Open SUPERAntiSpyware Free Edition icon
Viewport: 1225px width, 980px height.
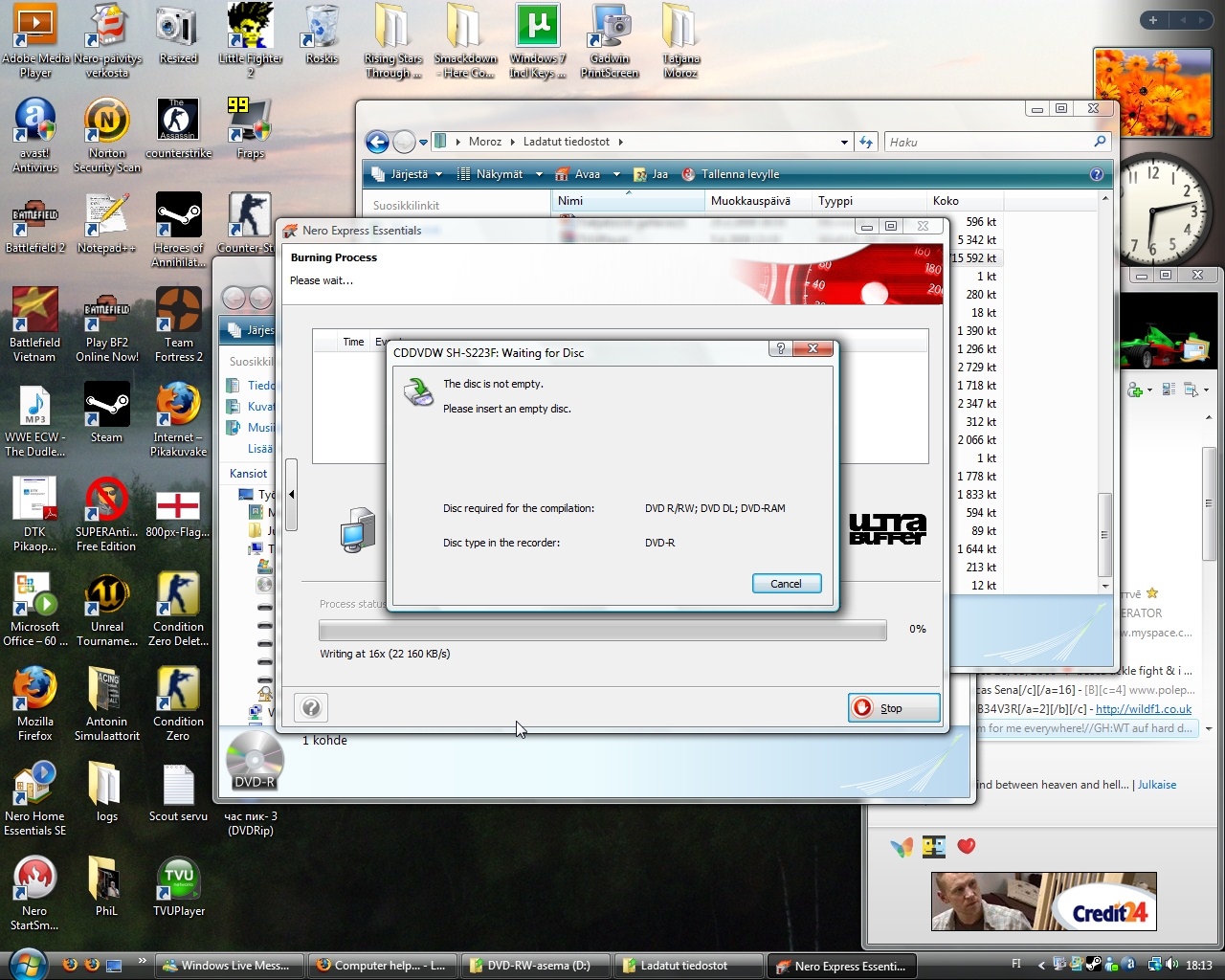[107, 514]
